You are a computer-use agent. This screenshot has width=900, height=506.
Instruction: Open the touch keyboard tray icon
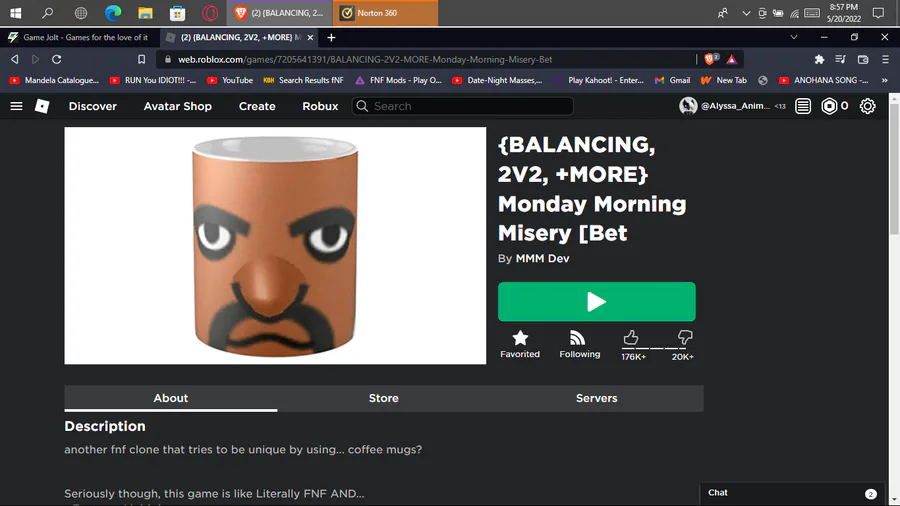pos(812,13)
